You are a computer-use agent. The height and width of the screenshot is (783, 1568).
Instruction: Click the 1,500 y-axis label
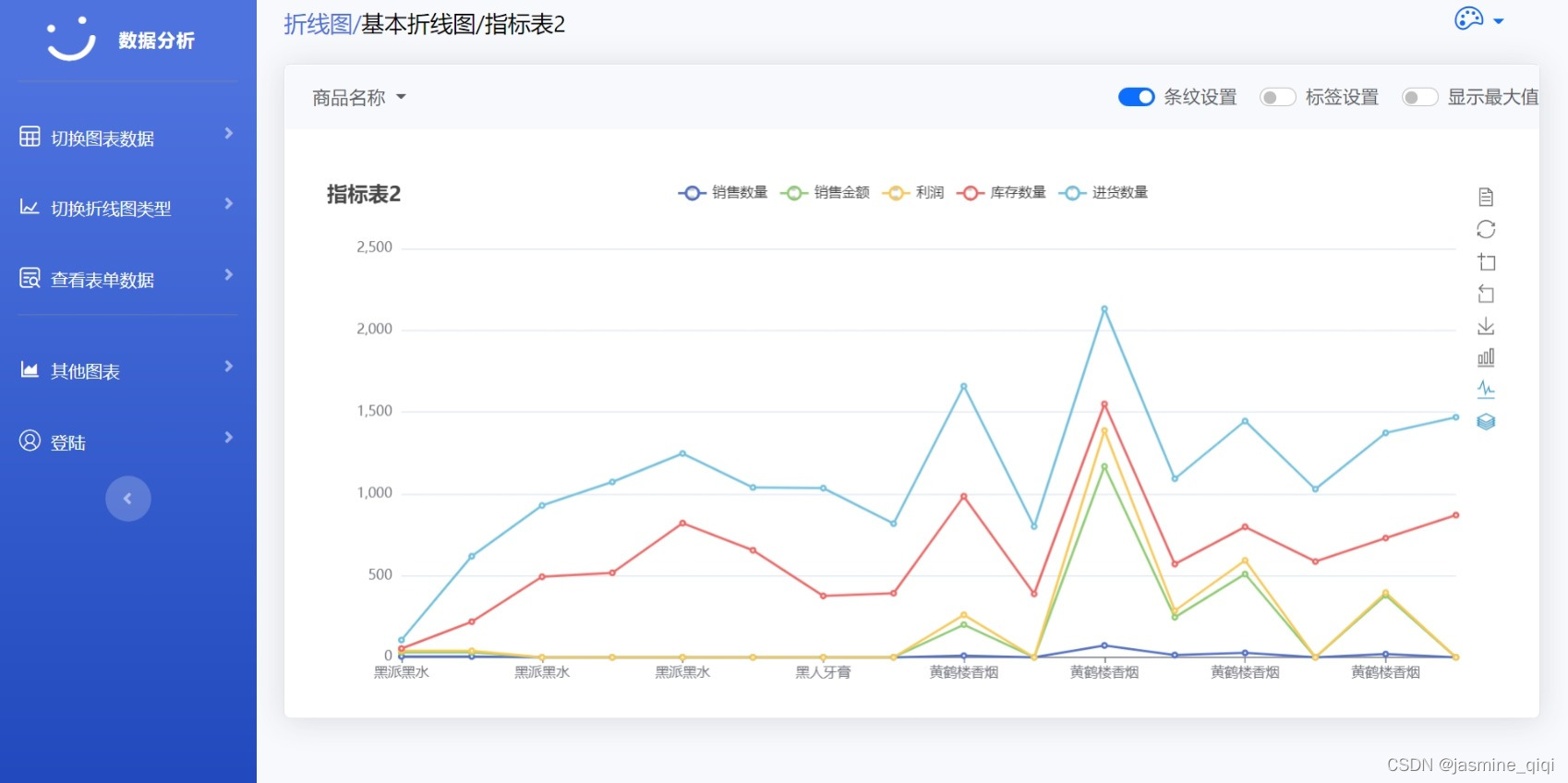click(374, 410)
